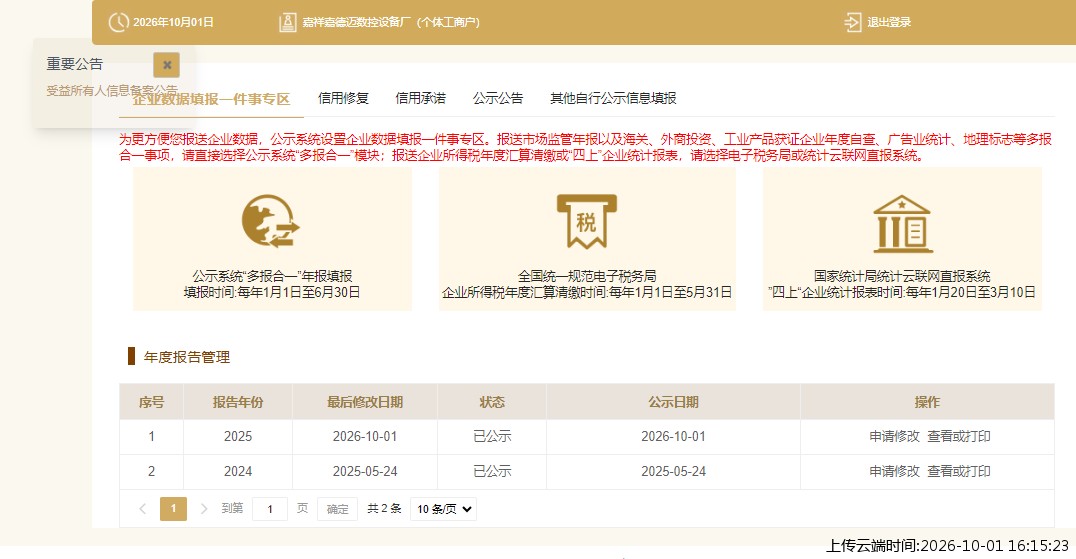Click 已公示 status in the 2024 row
This screenshot has height=559, width=1076.
click(x=492, y=471)
